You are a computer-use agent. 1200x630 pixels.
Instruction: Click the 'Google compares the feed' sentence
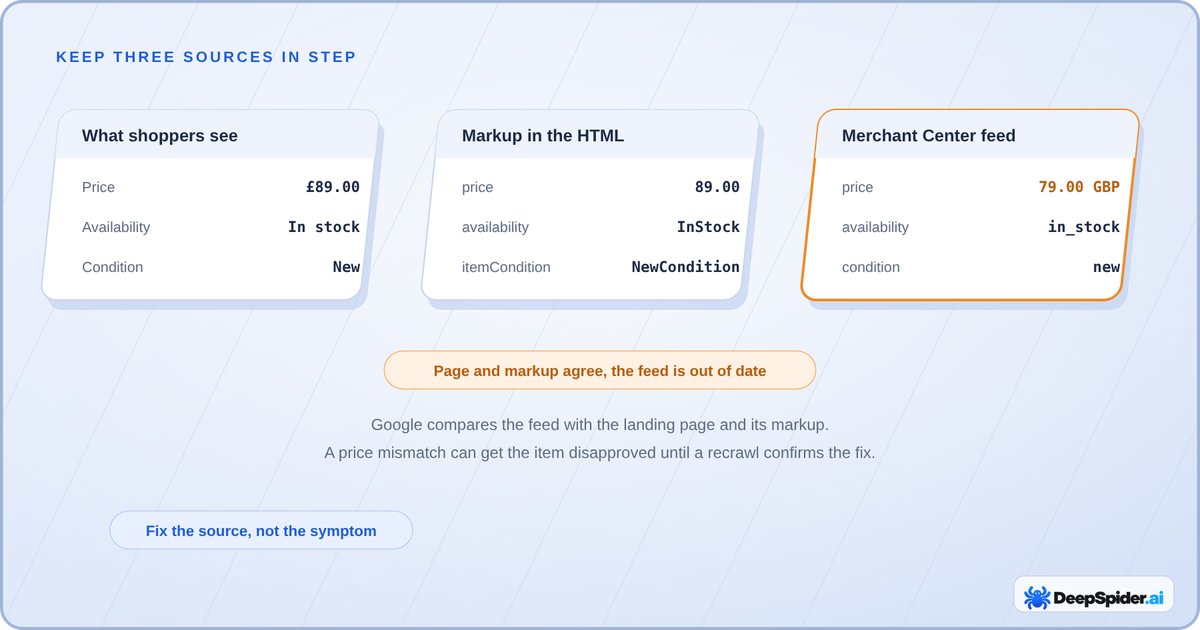[600, 425]
